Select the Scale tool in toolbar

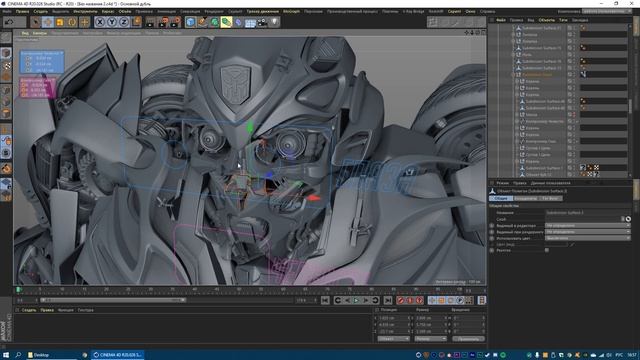60,22
